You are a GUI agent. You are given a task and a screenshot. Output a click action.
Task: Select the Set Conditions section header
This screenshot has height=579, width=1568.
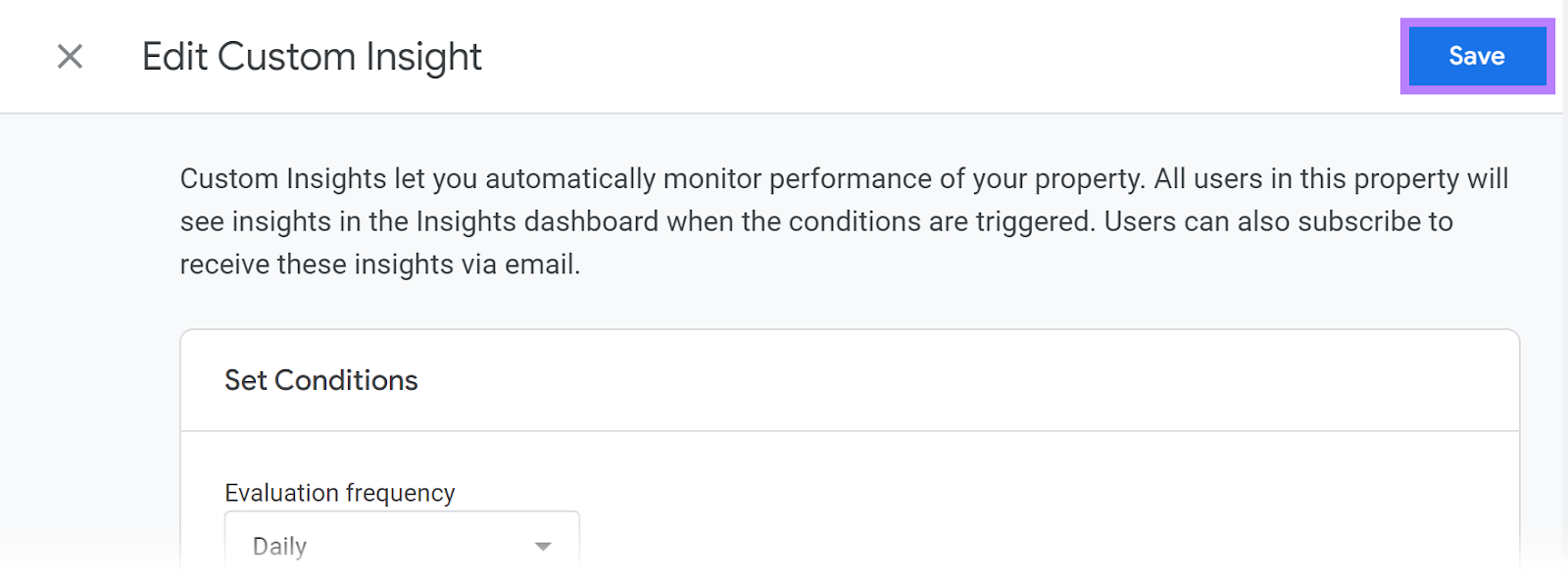(x=321, y=380)
